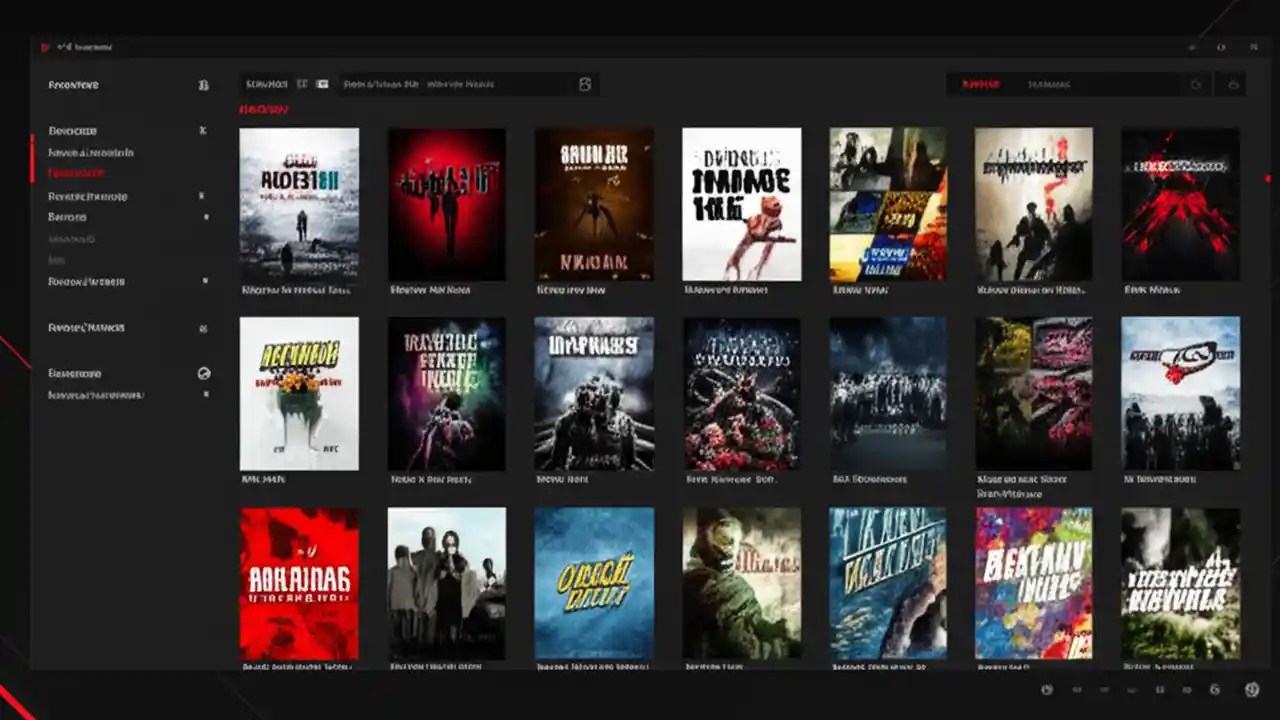
Task: Open the red heading tab above the movie grid
Action: click(265, 109)
